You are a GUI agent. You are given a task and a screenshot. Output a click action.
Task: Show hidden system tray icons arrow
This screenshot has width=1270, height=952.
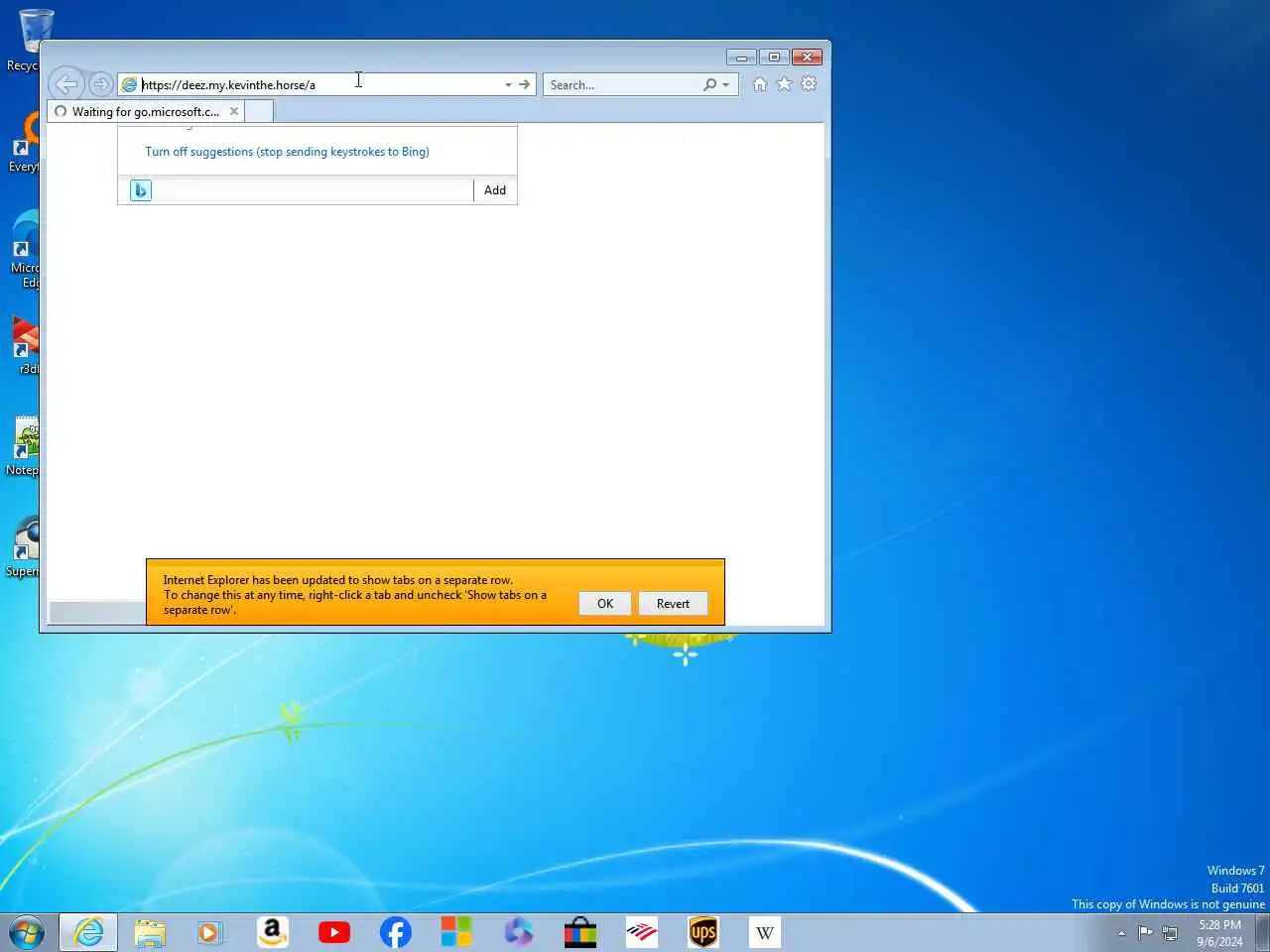1122,933
